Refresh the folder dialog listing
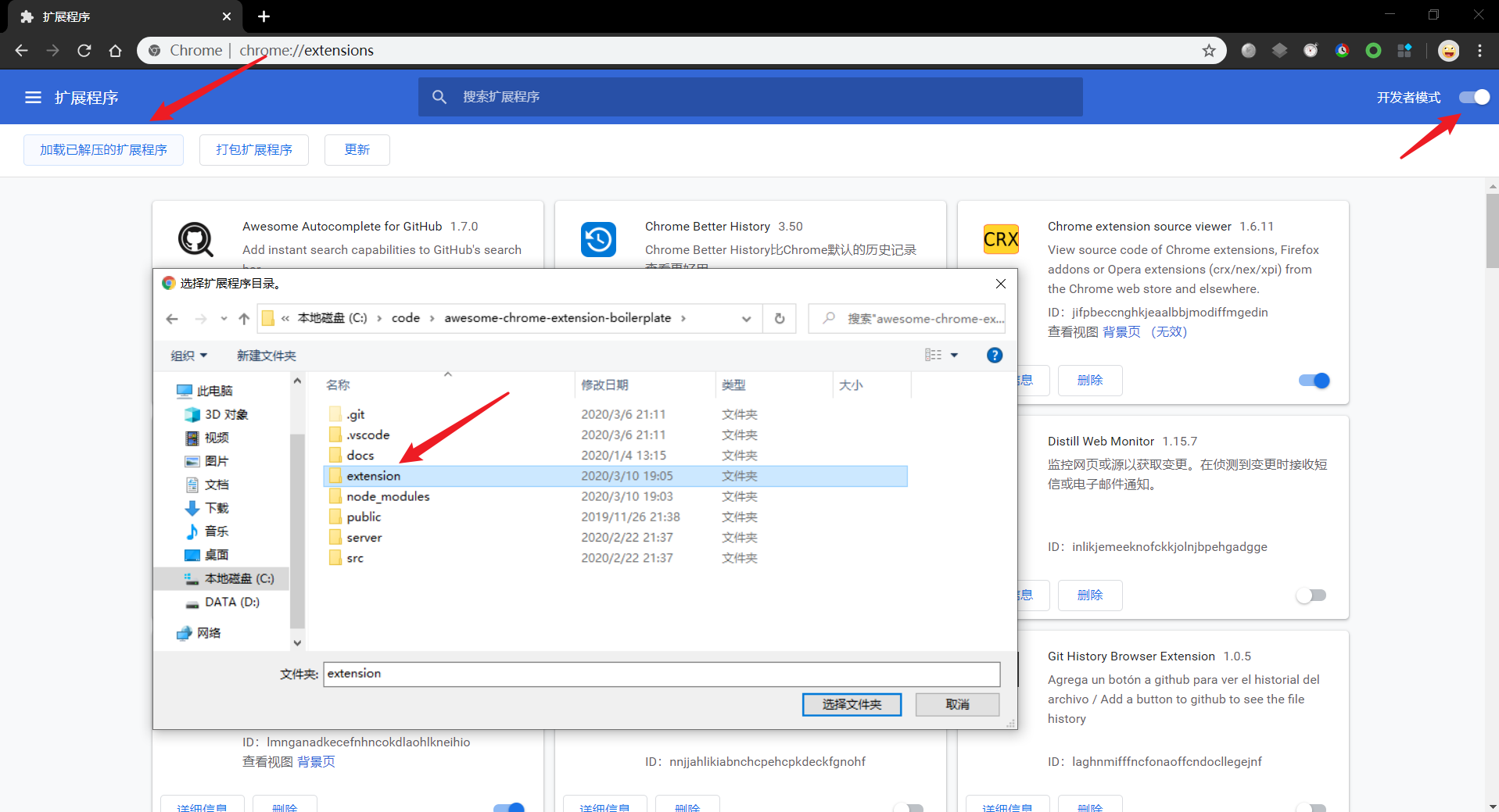Viewport: 1499px width, 812px height. [x=780, y=319]
